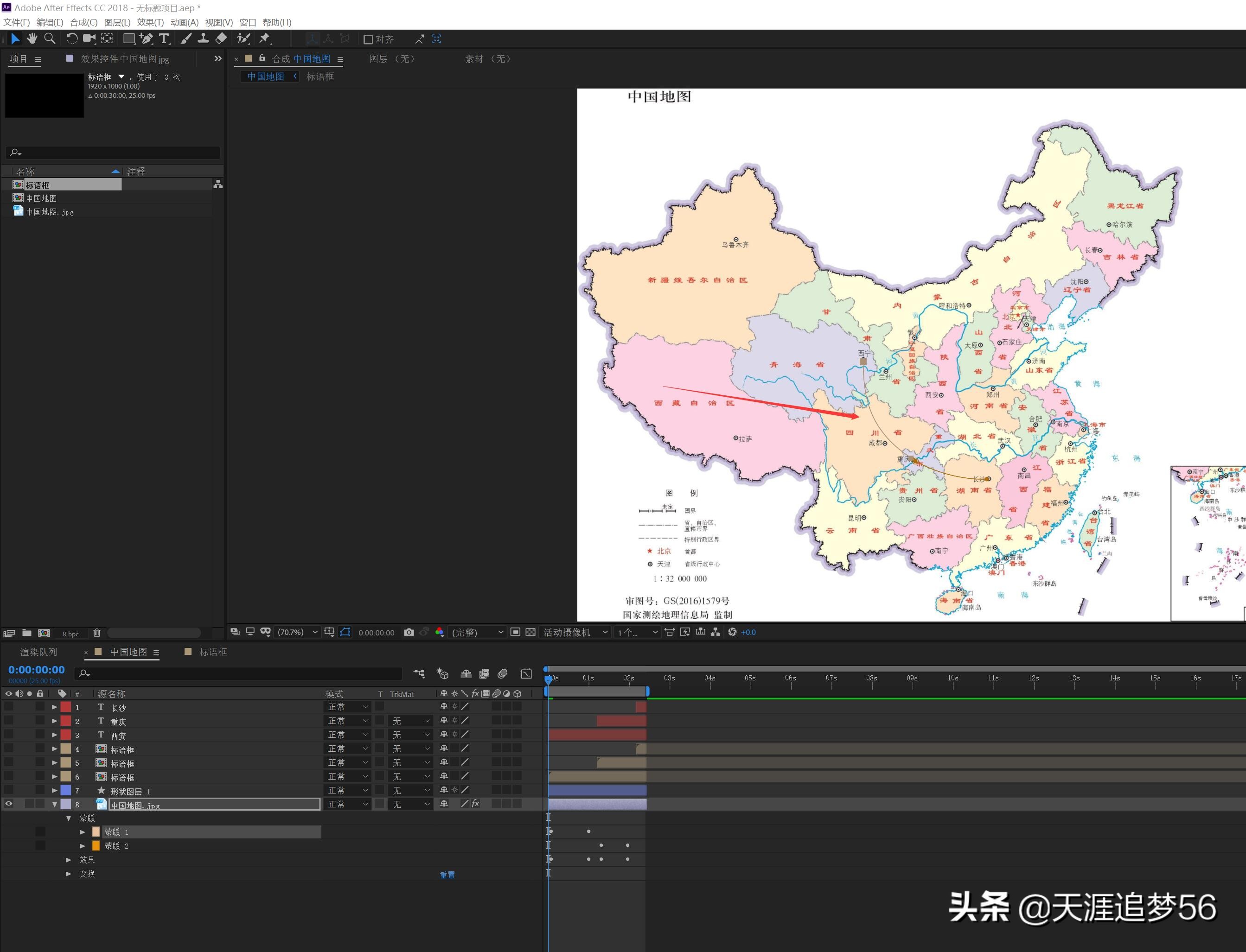
Task: Click the snapshot camera icon
Action: (x=409, y=632)
